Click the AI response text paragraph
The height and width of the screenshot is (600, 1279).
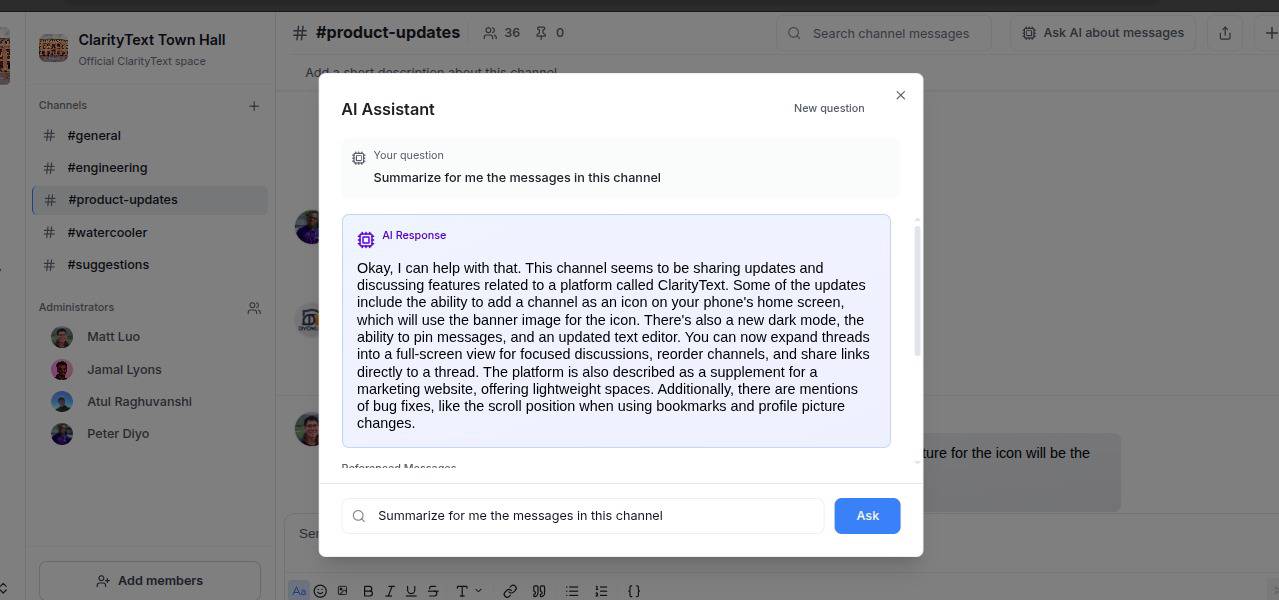click(x=613, y=345)
